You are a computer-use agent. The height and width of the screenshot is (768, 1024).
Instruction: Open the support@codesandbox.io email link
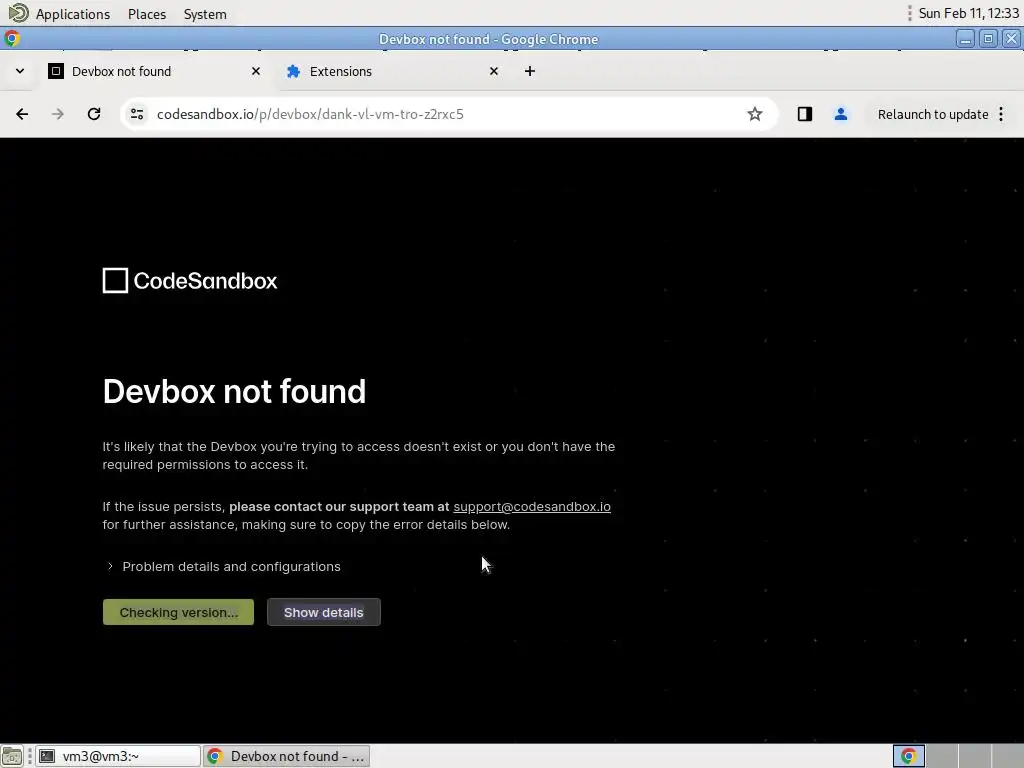532,507
